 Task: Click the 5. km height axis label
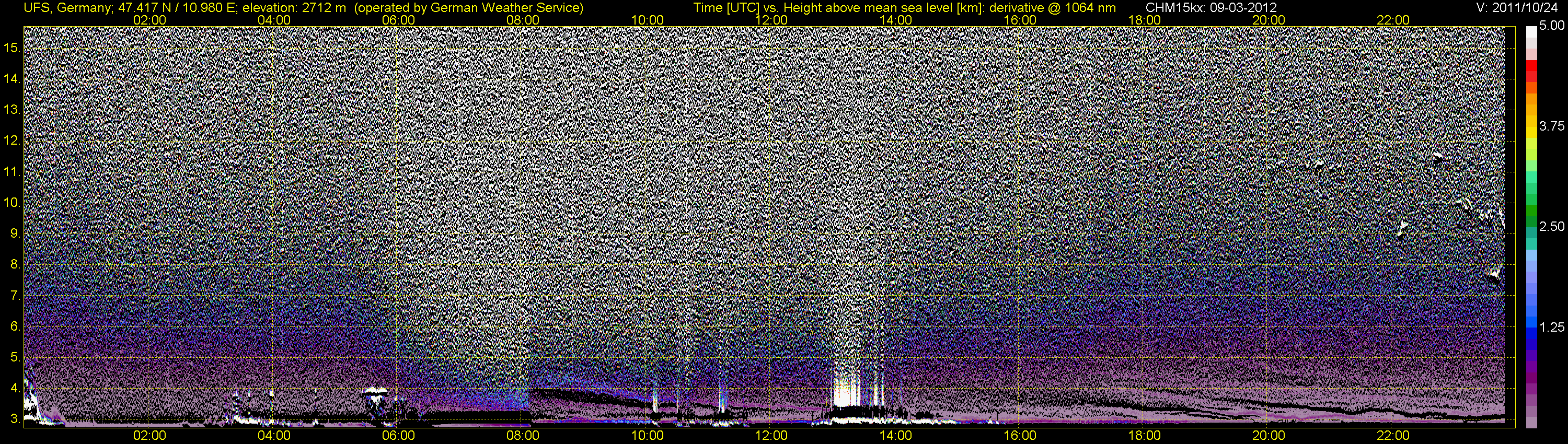coord(15,358)
